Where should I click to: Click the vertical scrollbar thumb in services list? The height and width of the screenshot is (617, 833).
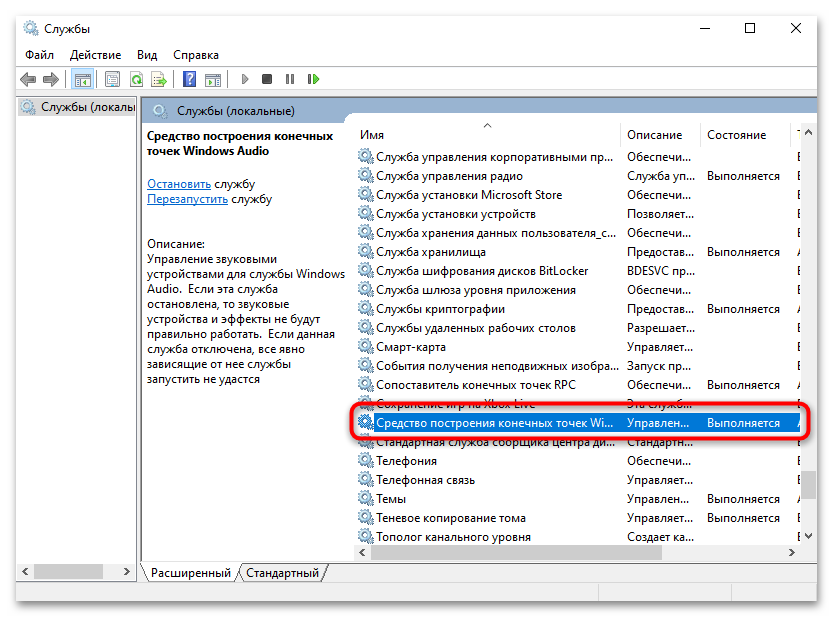click(808, 485)
